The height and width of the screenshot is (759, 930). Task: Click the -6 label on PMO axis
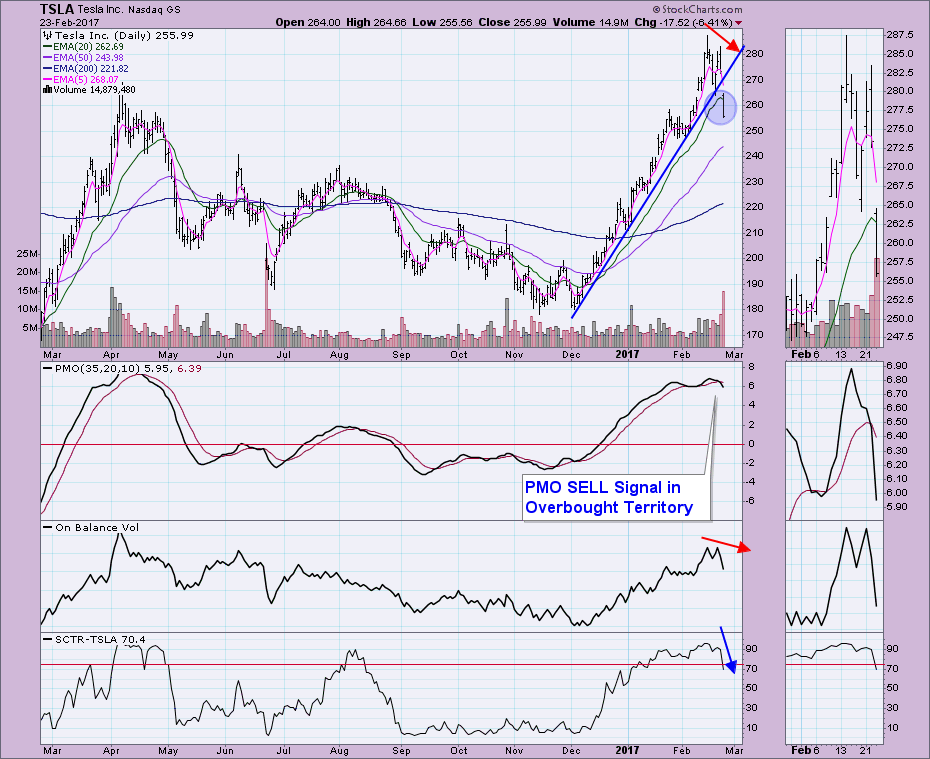click(x=749, y=501)
